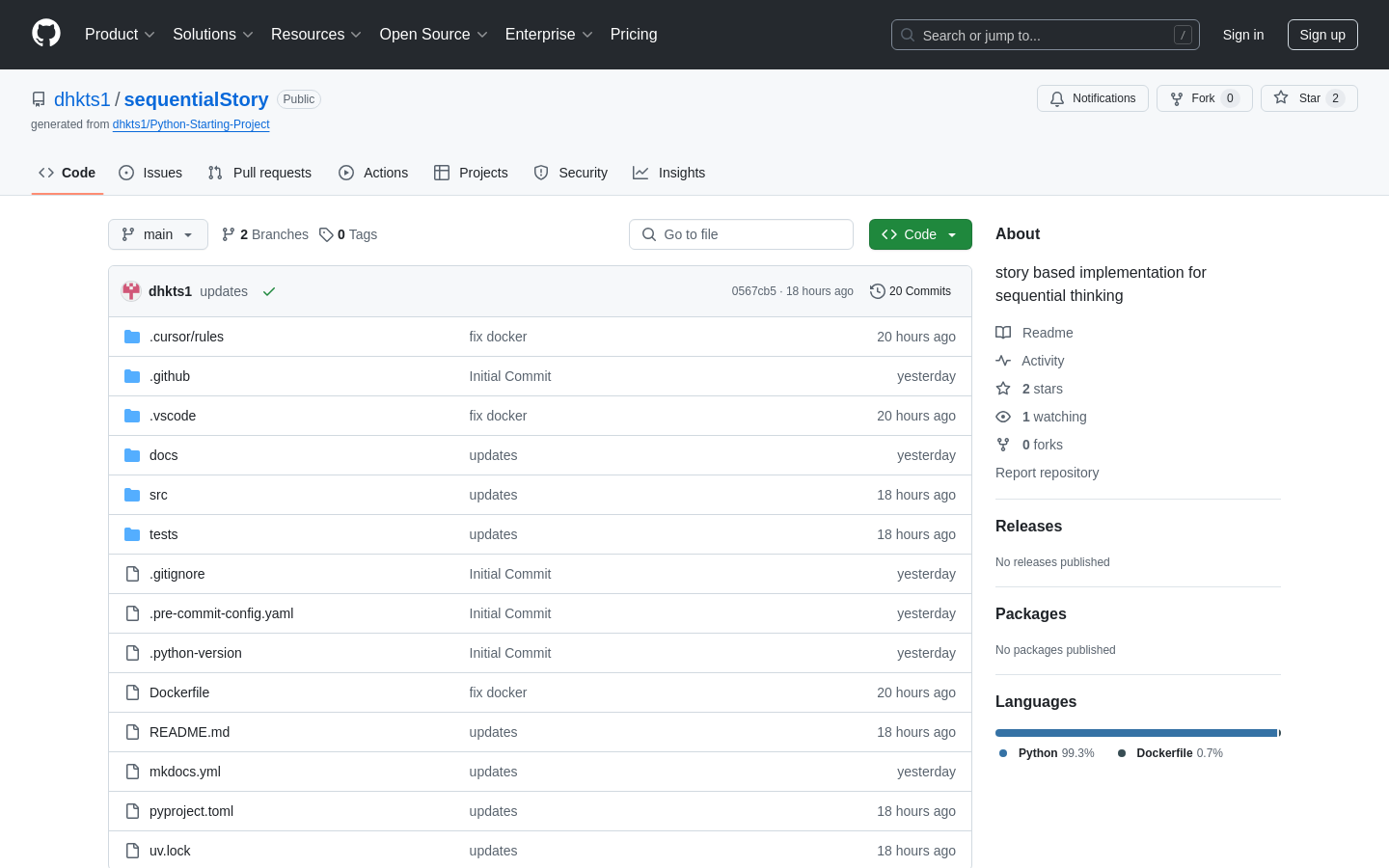Screen dimensions: 1389x868
Task: Click the GitHub logo icon
Action: pyautogui.click(x=46, y=34)
